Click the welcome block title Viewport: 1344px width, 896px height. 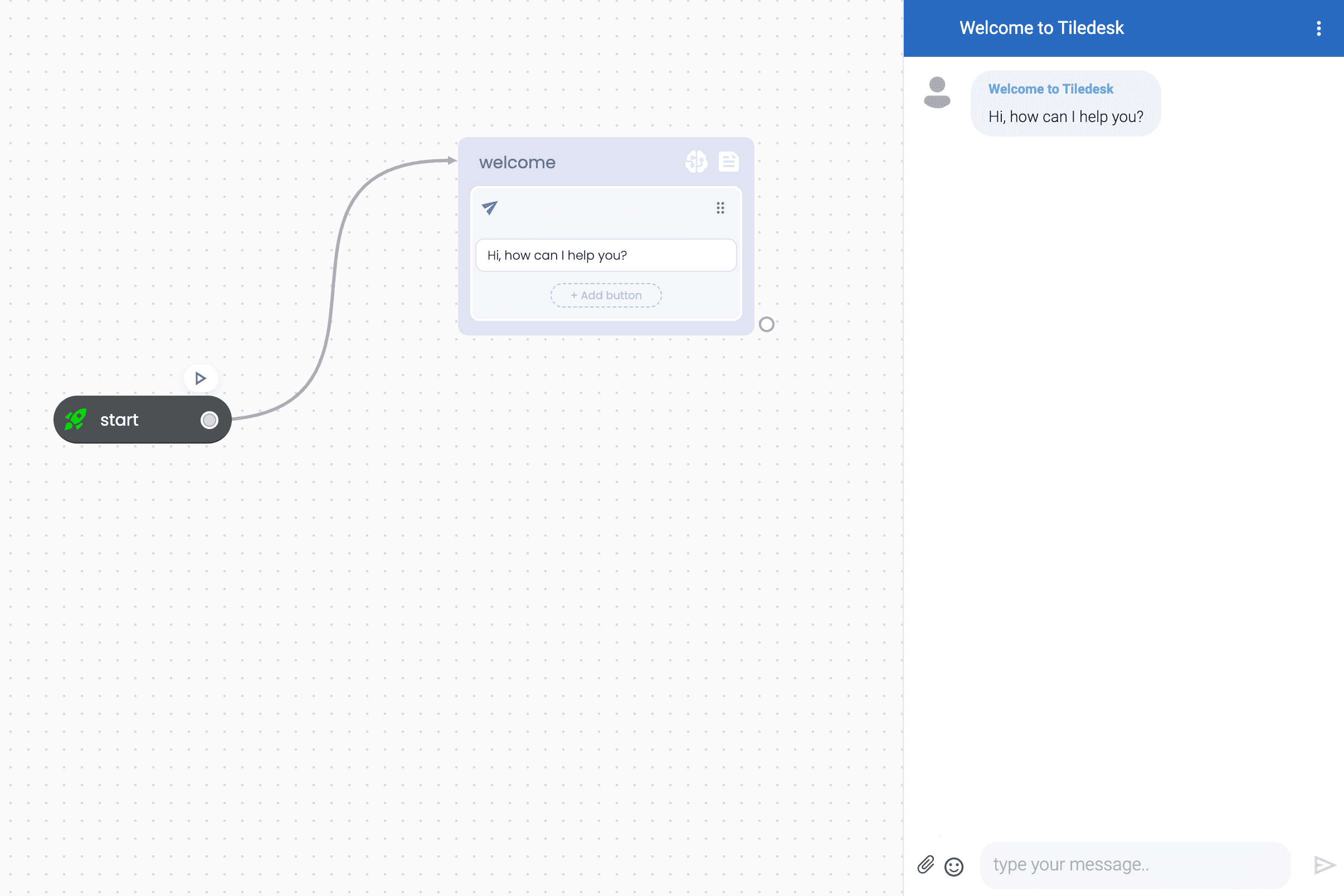pos(517,162)
